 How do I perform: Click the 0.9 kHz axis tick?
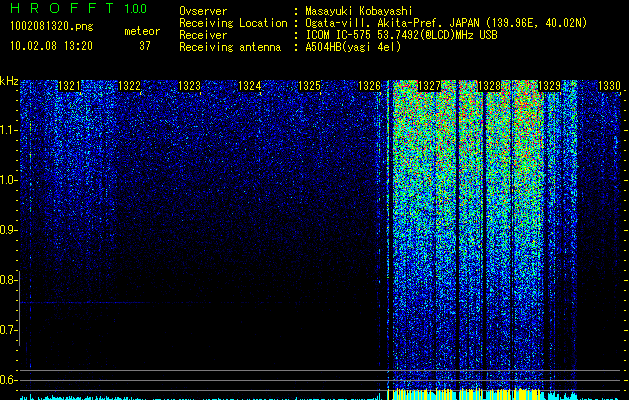point(8,230)
